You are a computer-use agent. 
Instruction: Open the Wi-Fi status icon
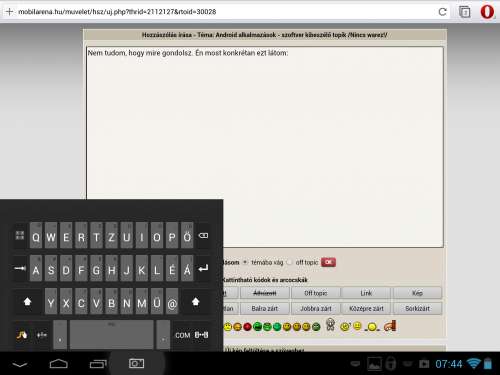click(x=473, y=364)
